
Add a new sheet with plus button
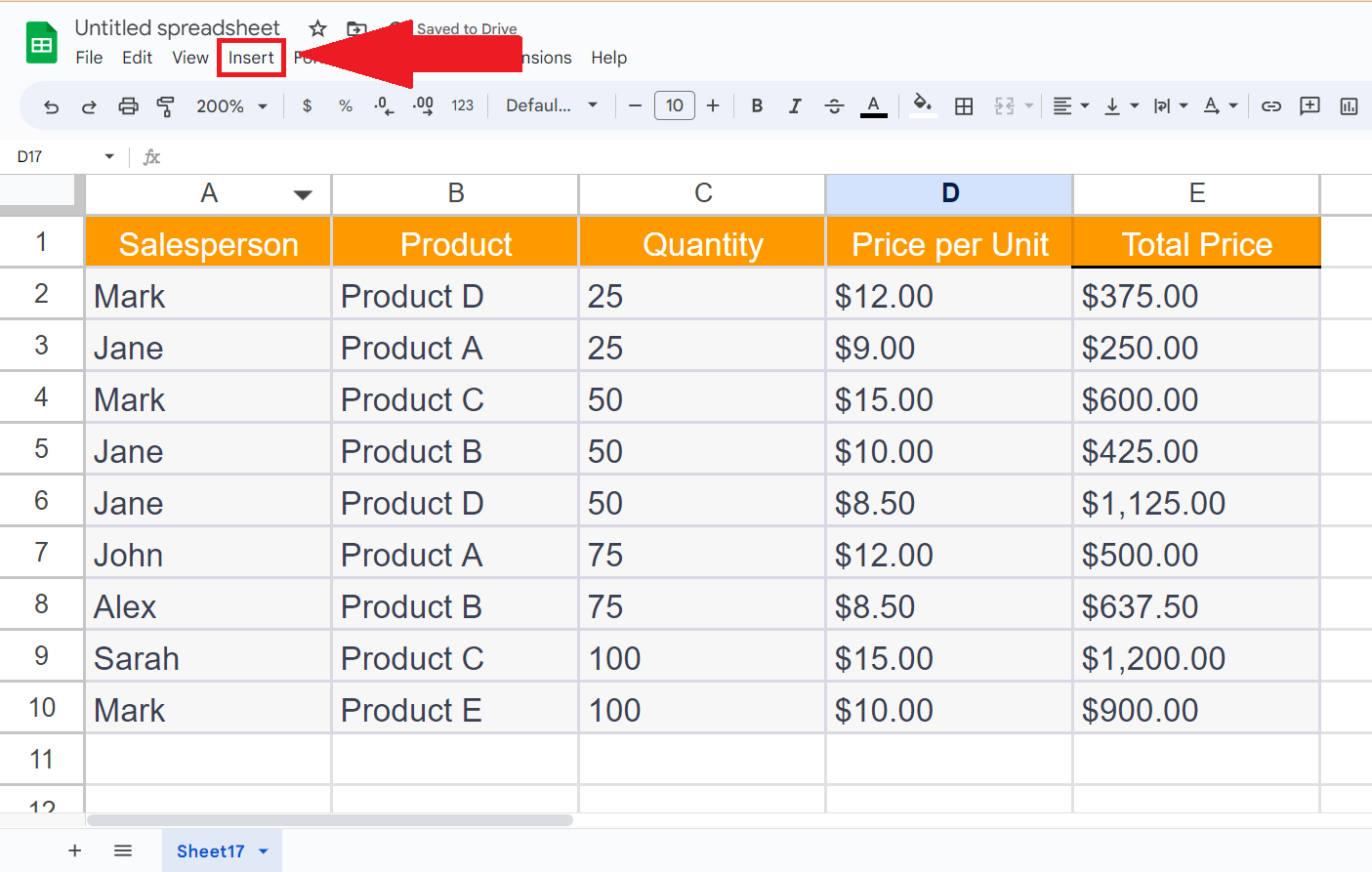pos(74,851)
